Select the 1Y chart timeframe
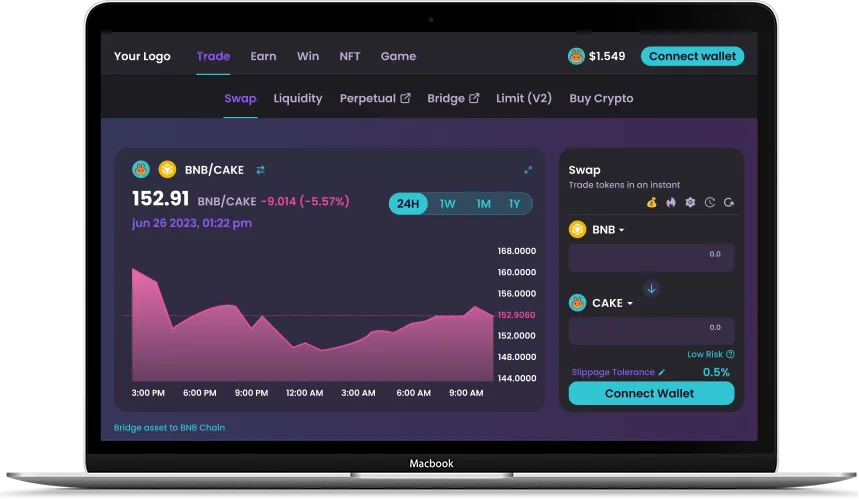Image resolution: width=859 pixels, height=500 pixels. 514,204
